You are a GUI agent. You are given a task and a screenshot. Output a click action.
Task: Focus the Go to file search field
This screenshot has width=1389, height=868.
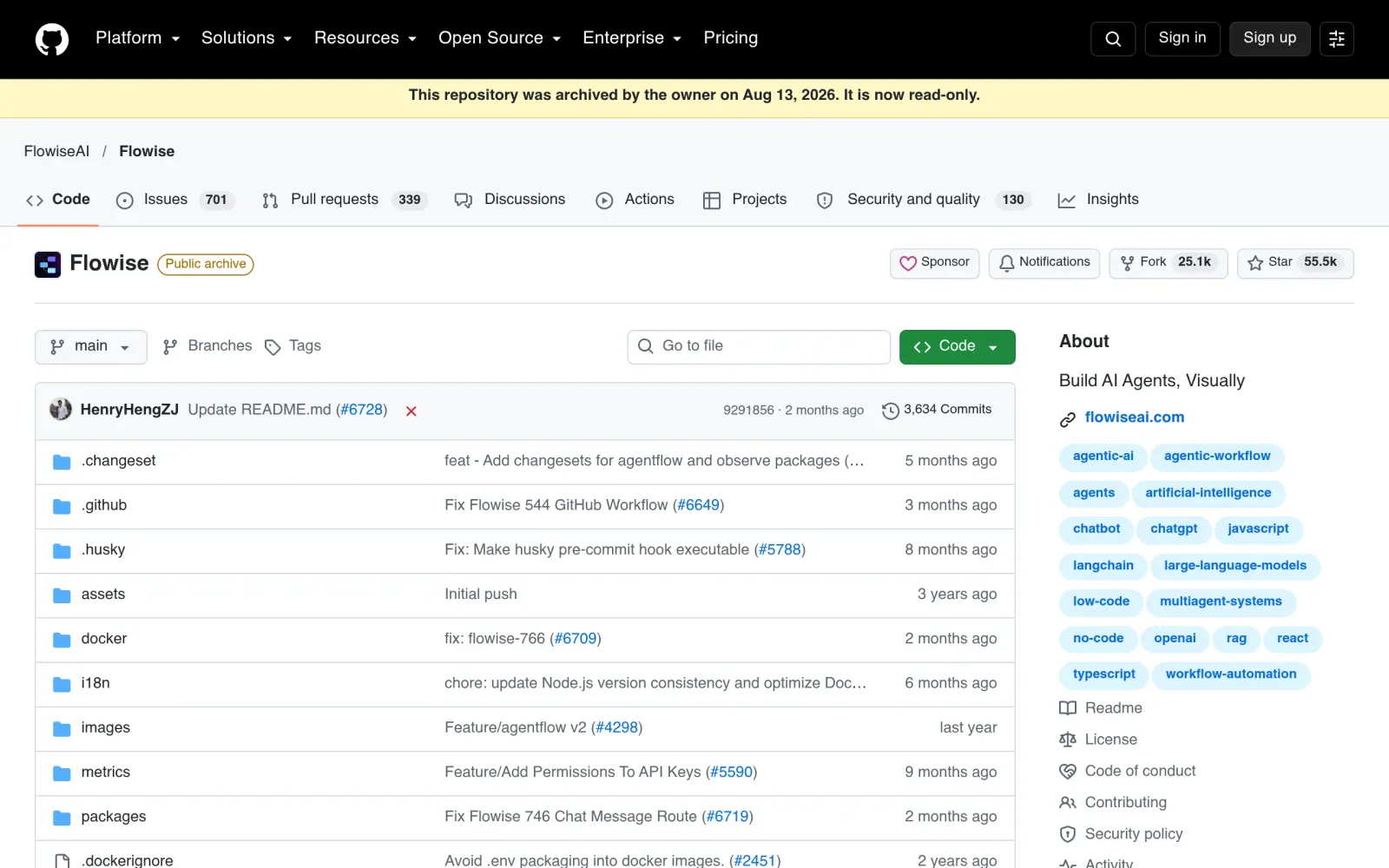759,347
